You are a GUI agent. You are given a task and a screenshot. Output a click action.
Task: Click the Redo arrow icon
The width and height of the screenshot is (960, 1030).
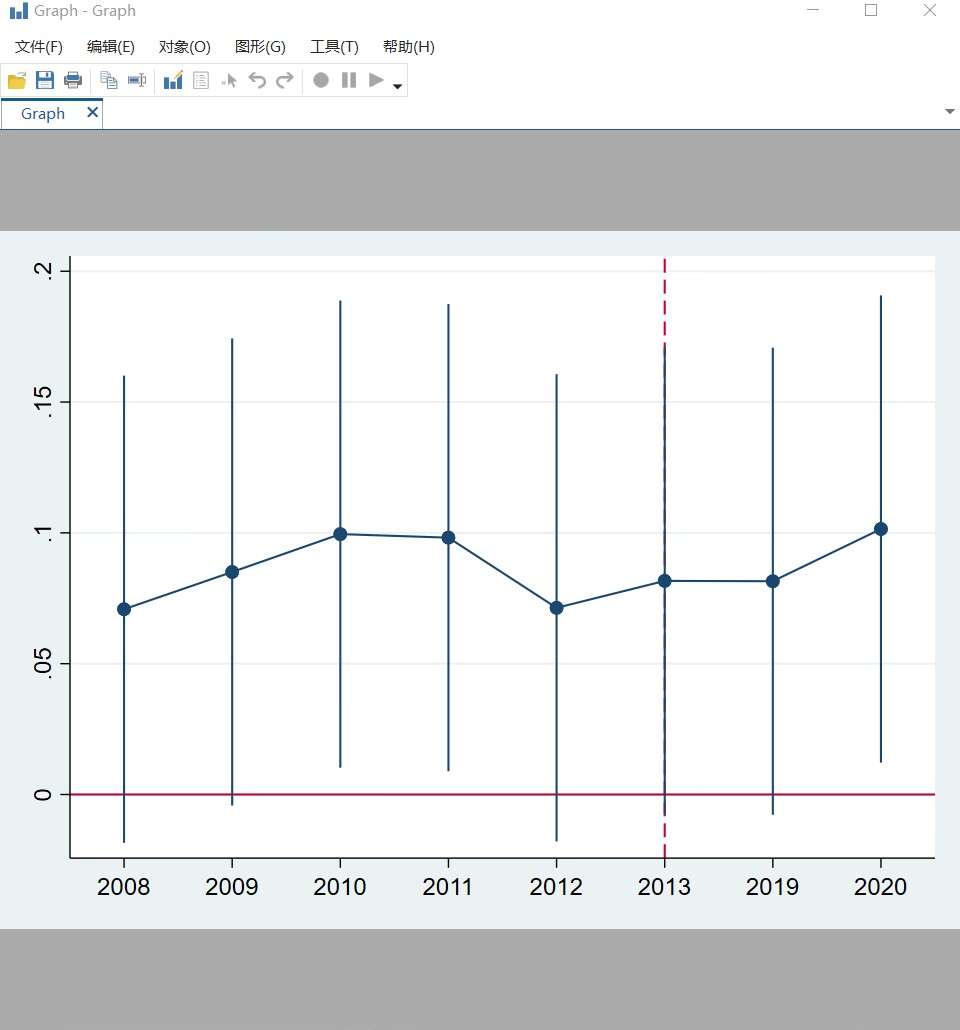pos(285,80)
